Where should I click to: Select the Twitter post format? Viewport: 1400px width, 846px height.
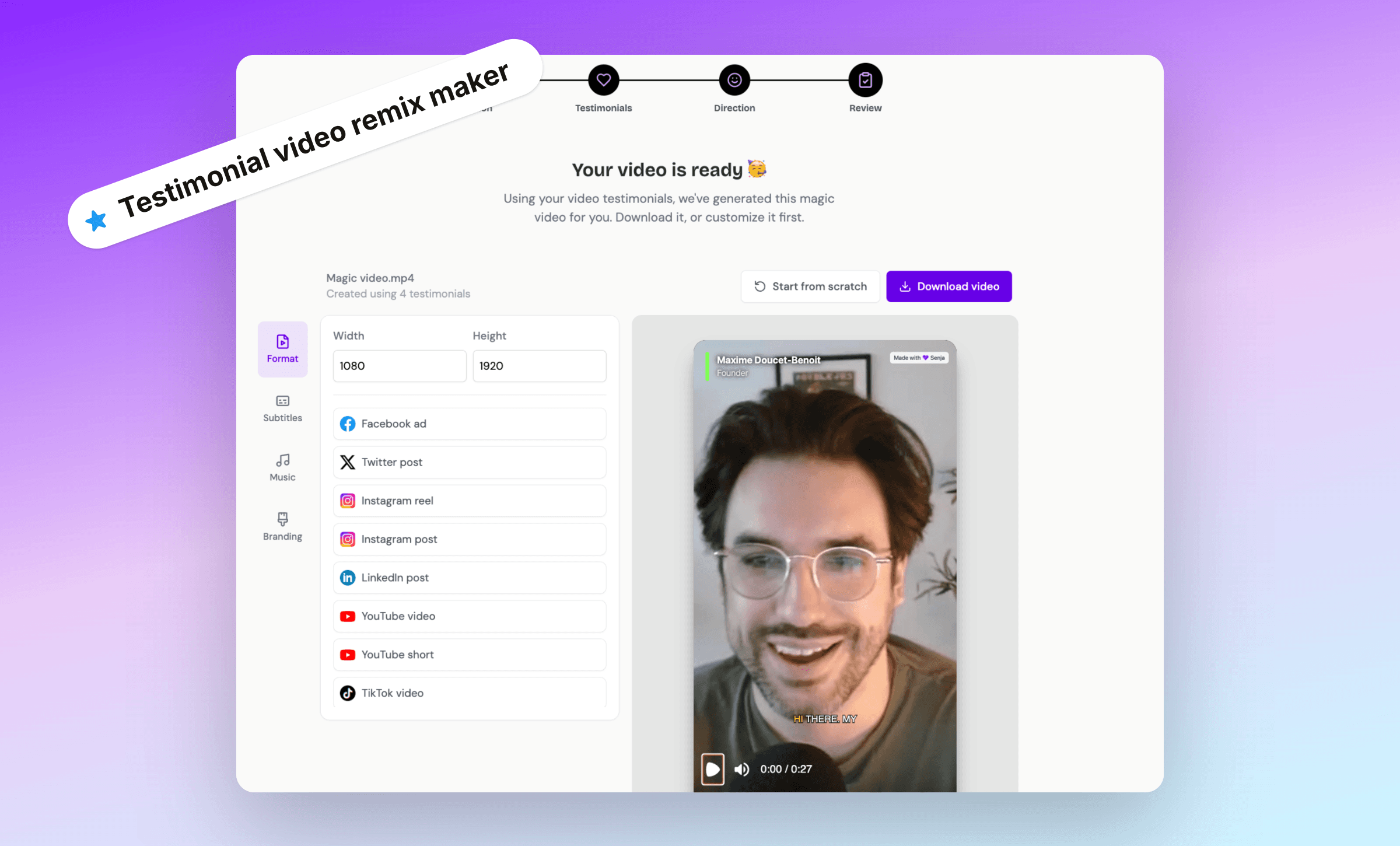pos(469,462)
